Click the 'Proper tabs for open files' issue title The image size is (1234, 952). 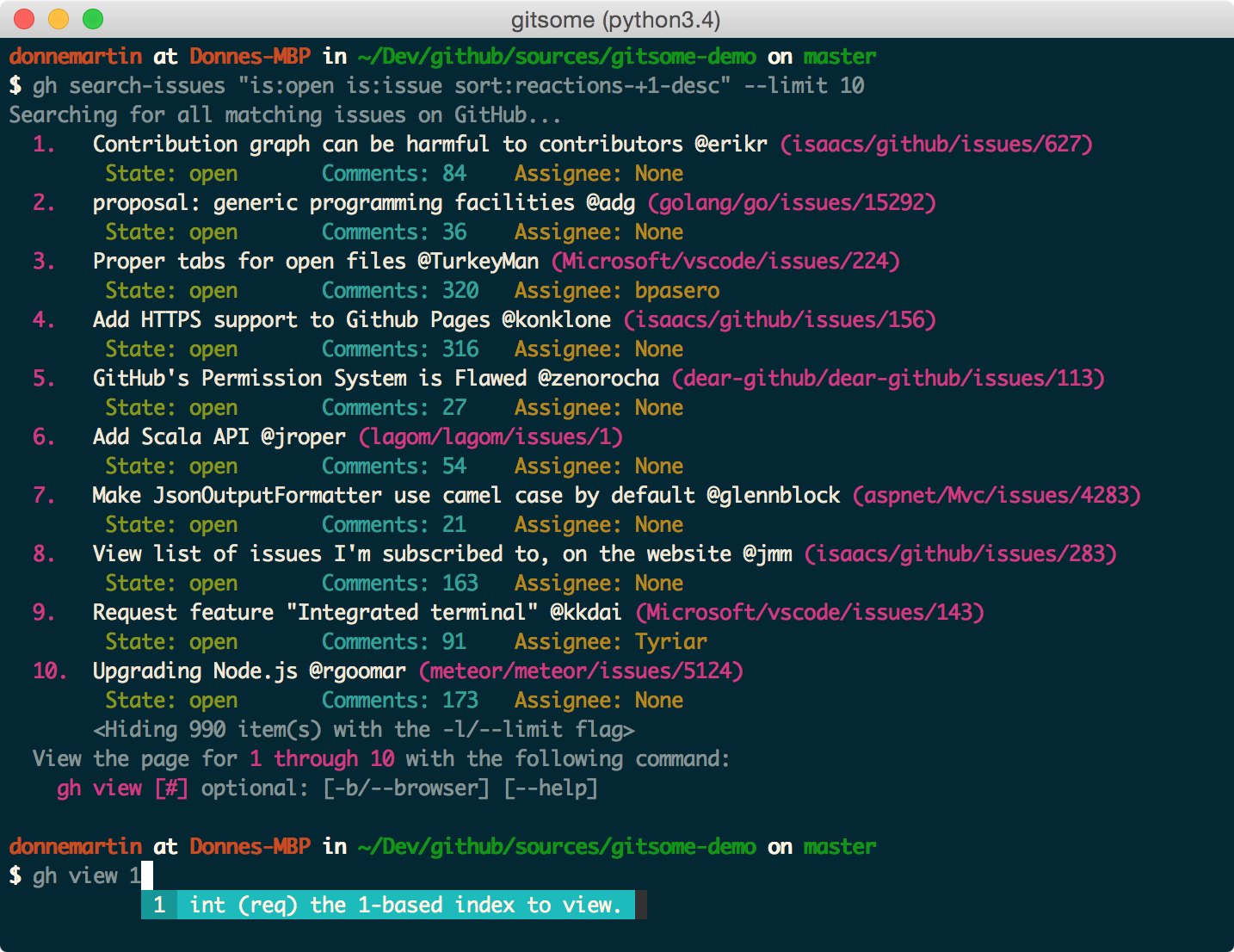tap(250, 261)
